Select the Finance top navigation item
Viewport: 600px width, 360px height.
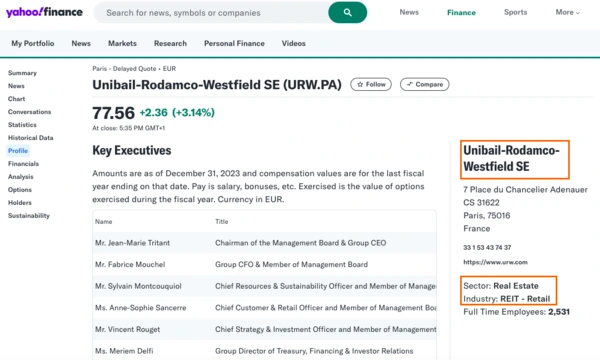click(461, 13)
